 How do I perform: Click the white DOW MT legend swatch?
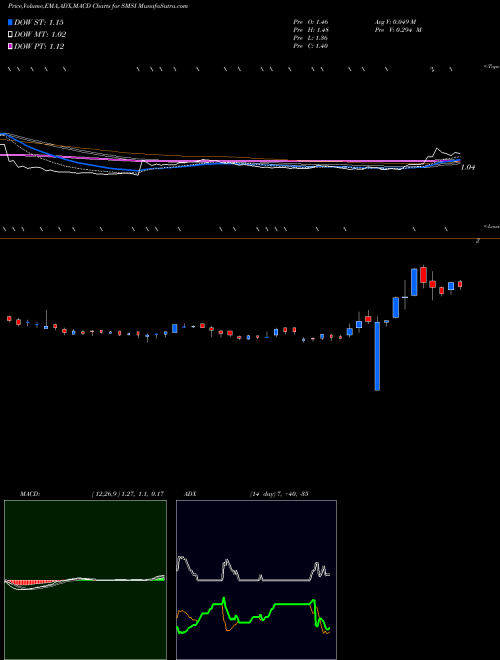tap(10, 35)
